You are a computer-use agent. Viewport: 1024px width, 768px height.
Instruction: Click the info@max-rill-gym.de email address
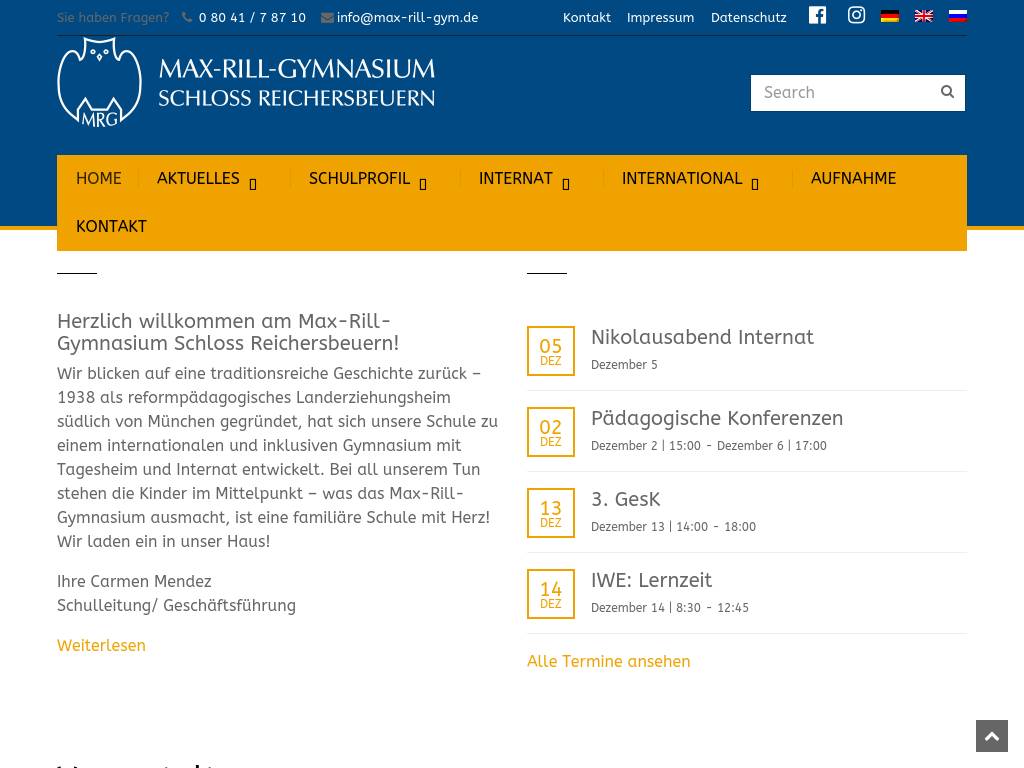coord(407,18)
